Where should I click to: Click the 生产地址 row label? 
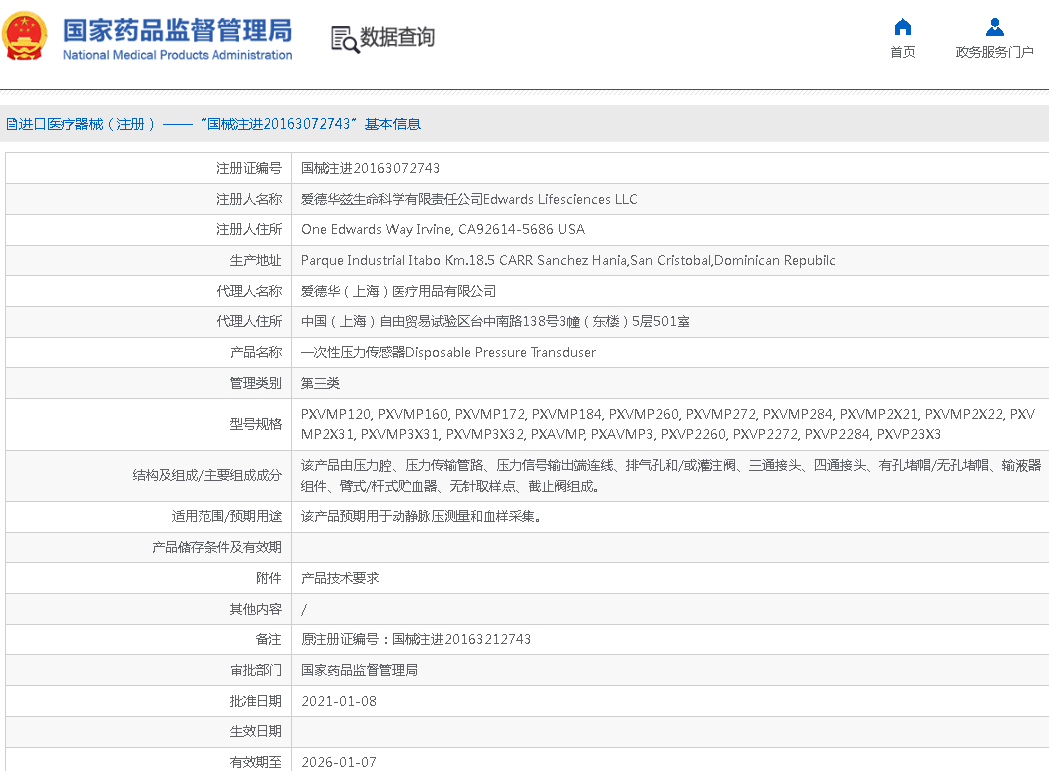pyautogui.click(x=256, y=260)
